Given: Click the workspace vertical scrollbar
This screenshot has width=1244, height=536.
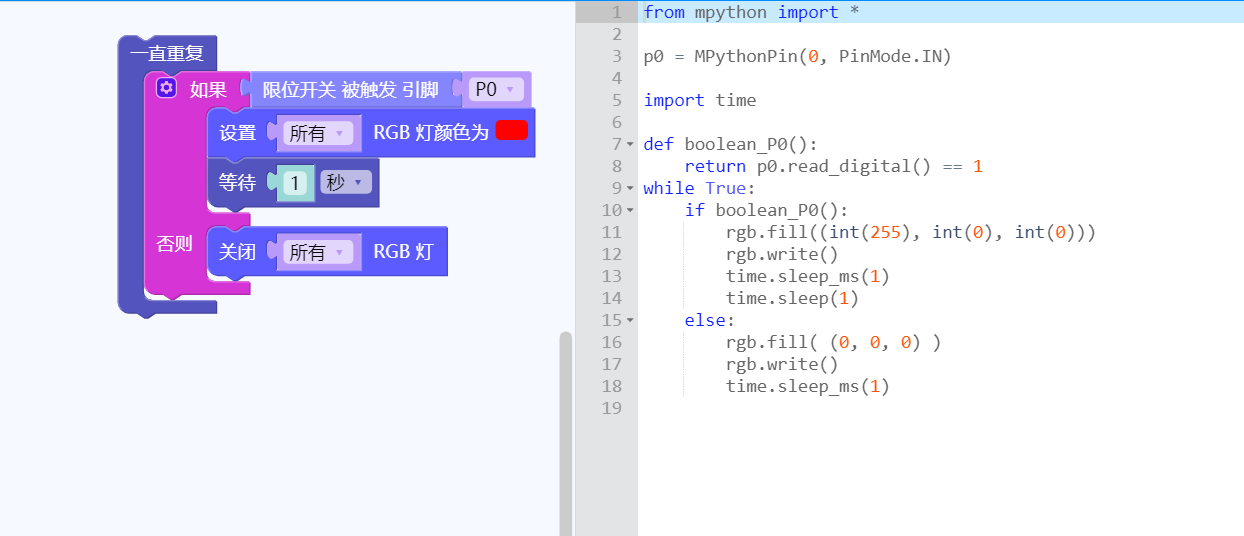Looking at the screenshot, I should pyautogui.click(x=565, y=430).
